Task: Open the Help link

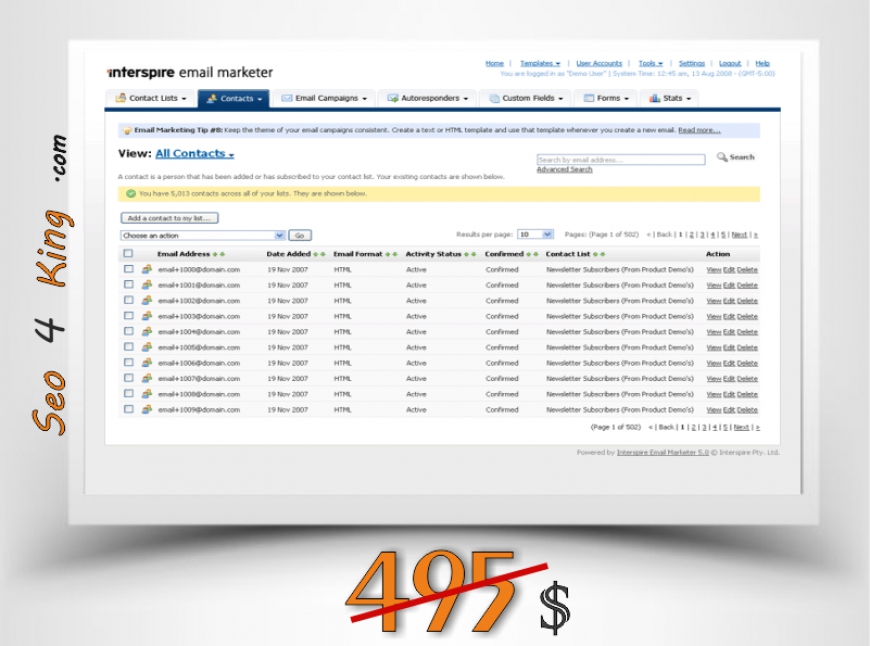Action: [x=762, y=63]
